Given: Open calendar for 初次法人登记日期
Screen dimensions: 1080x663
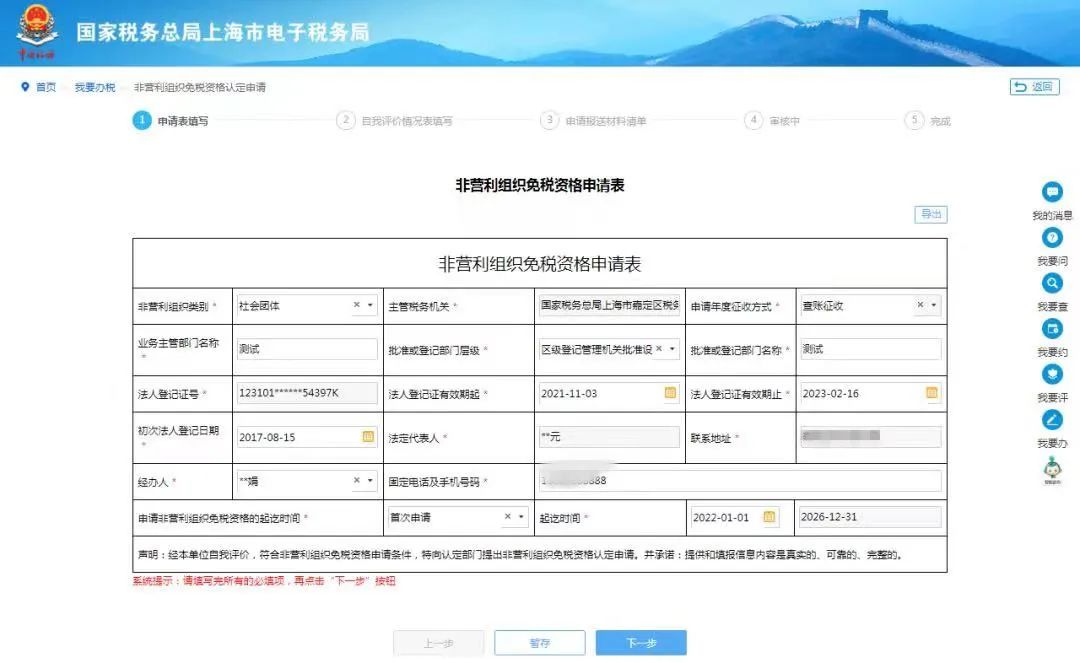Looking at the screenshot, I should coord(368,436).
